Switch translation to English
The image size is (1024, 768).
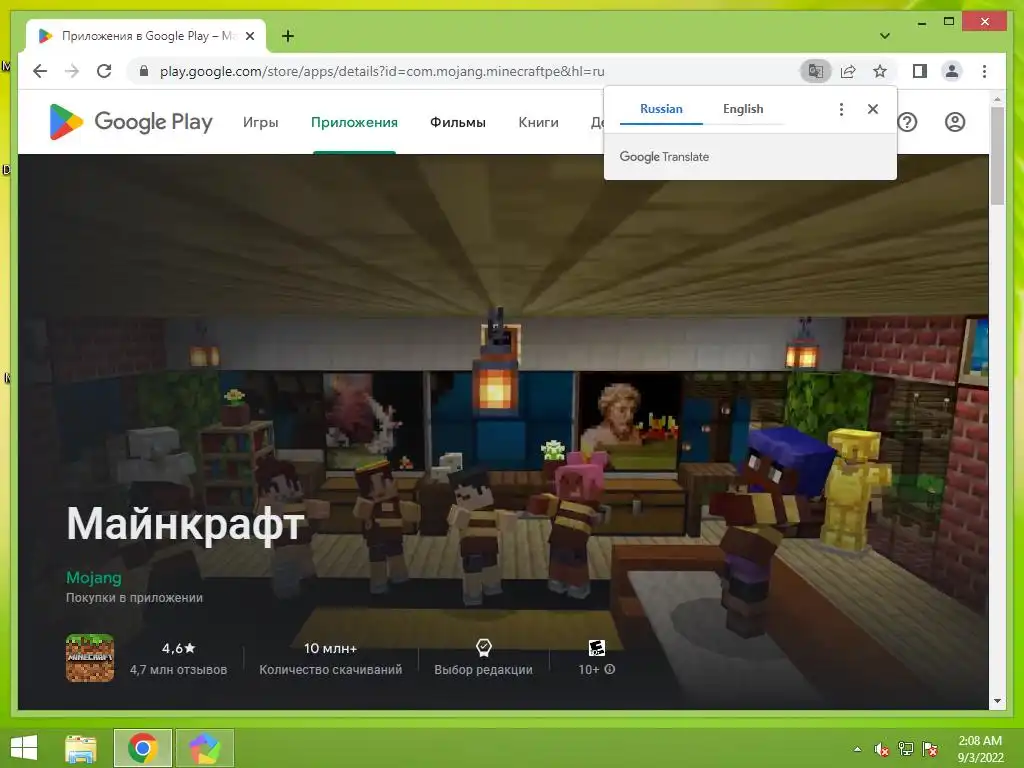coord(743,109)
